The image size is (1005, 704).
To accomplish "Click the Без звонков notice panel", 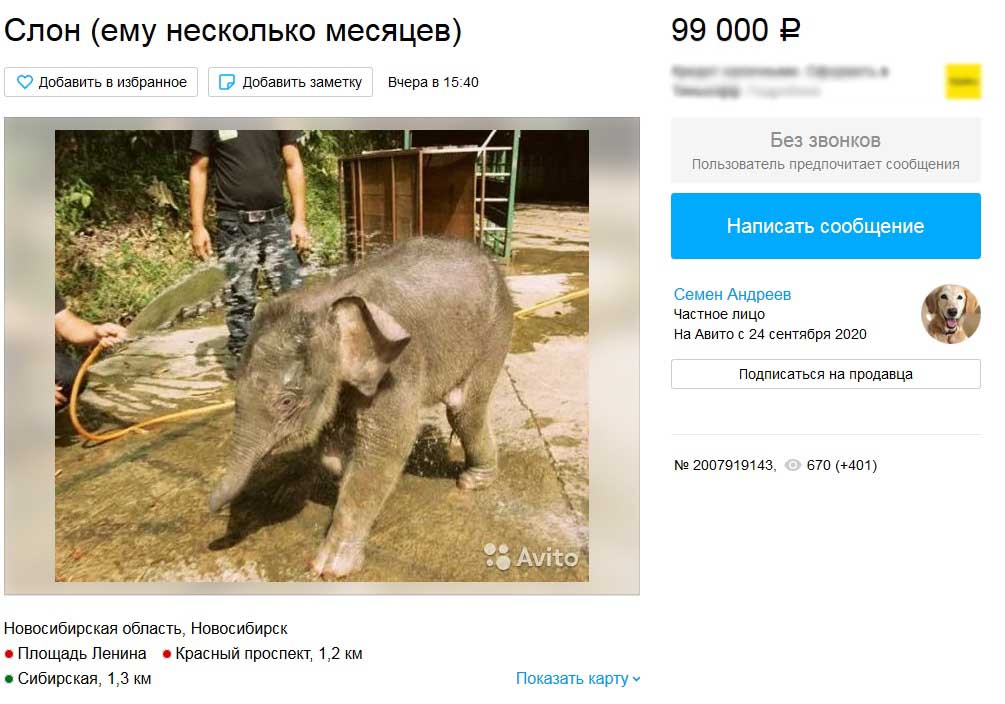I will [826, 151].
